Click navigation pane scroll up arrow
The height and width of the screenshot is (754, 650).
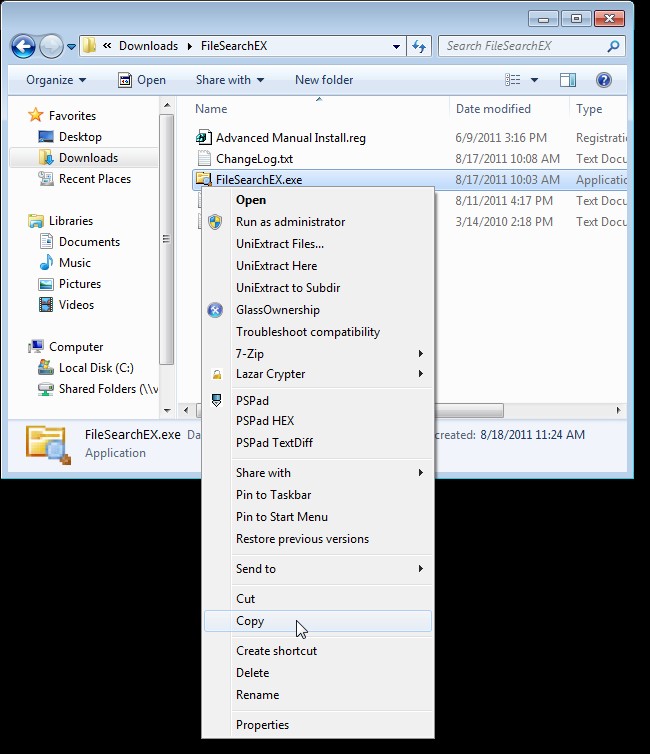tap(167, 105)
